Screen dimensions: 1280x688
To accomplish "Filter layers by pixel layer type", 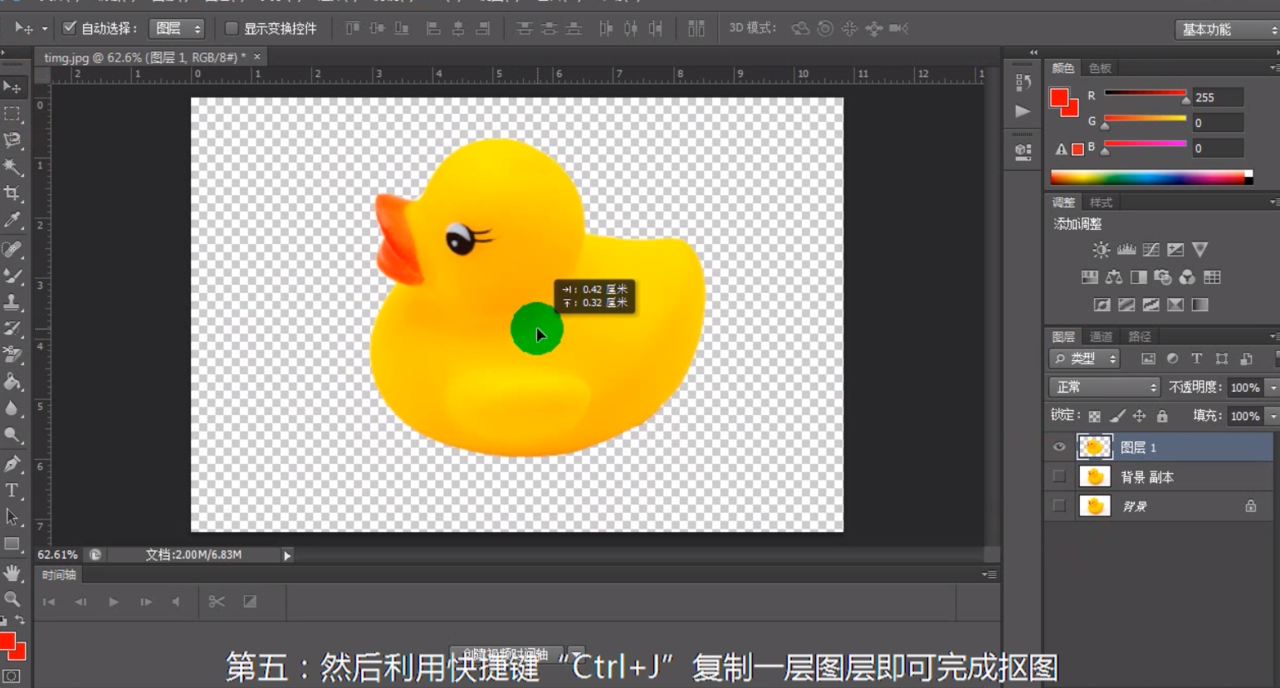I will coord(1148,358).
